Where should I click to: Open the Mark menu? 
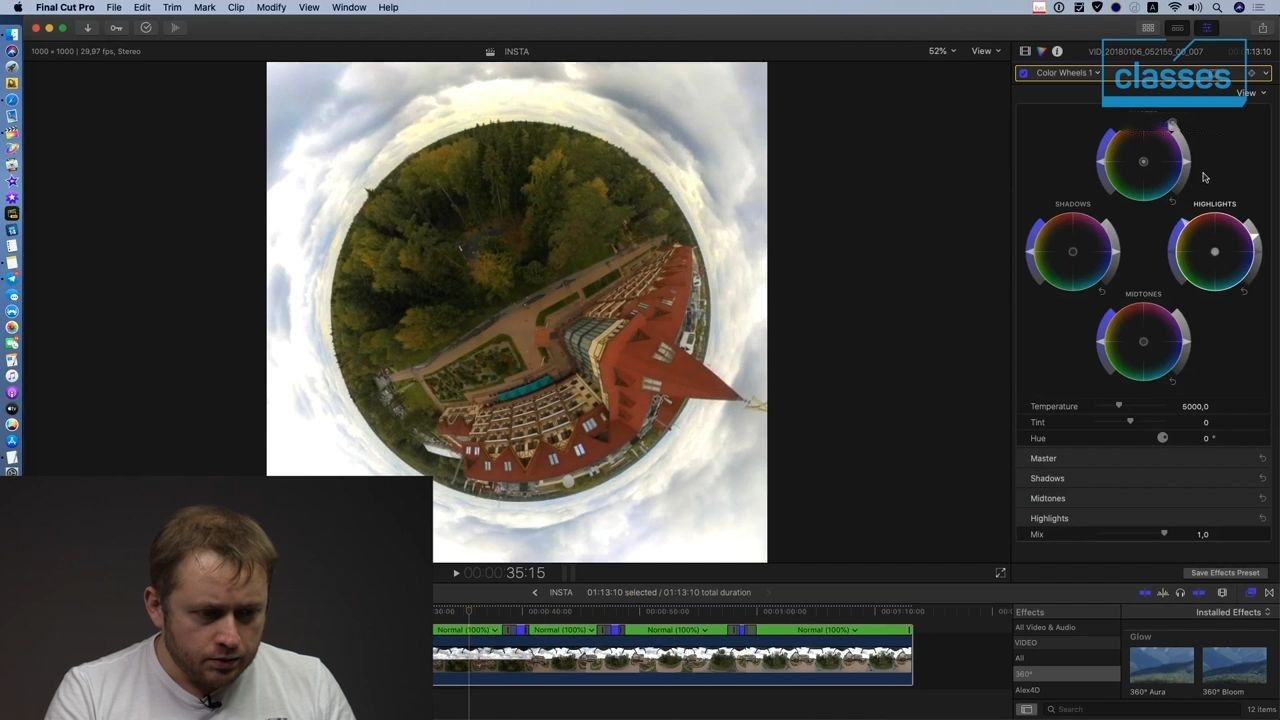(204, 7)
